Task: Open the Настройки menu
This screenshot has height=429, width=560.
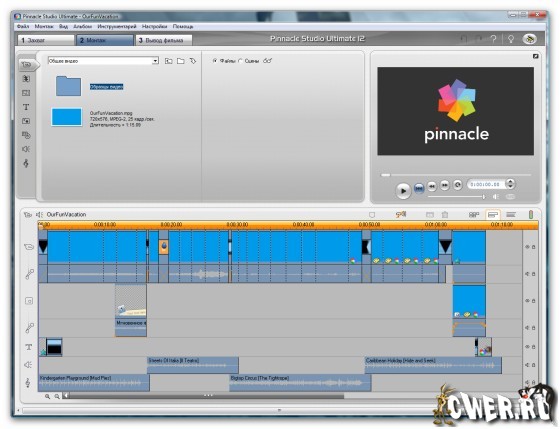Action: pyautogui.click(x=154, y=26)
